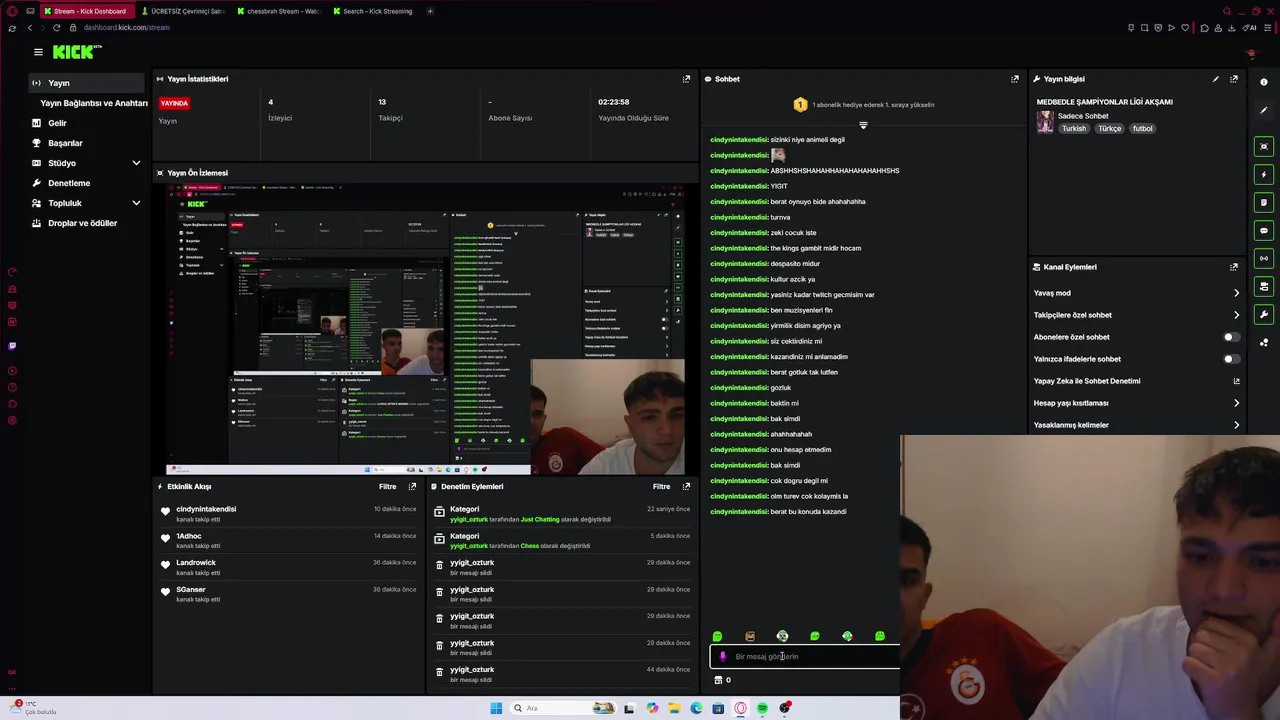Screen dimensions: 1280x720
Task: Click the Turkish tag chip
Action: 1074,129
